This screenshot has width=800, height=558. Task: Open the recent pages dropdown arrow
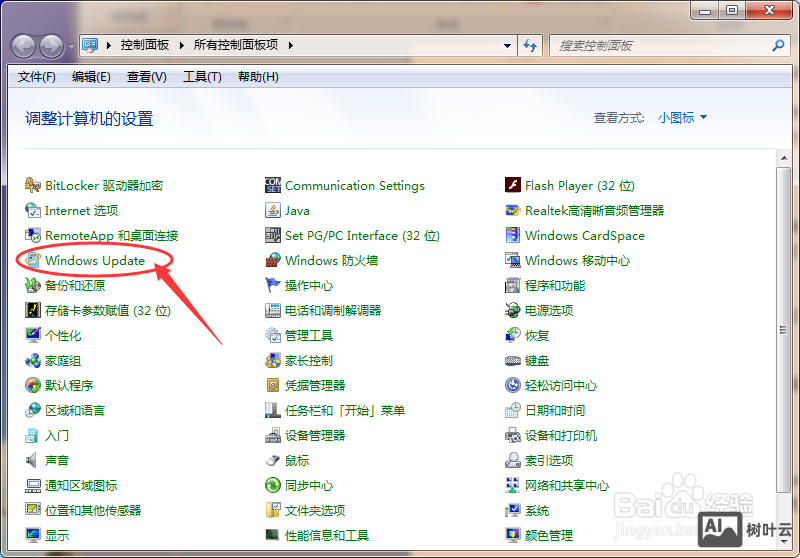point(71,47)
